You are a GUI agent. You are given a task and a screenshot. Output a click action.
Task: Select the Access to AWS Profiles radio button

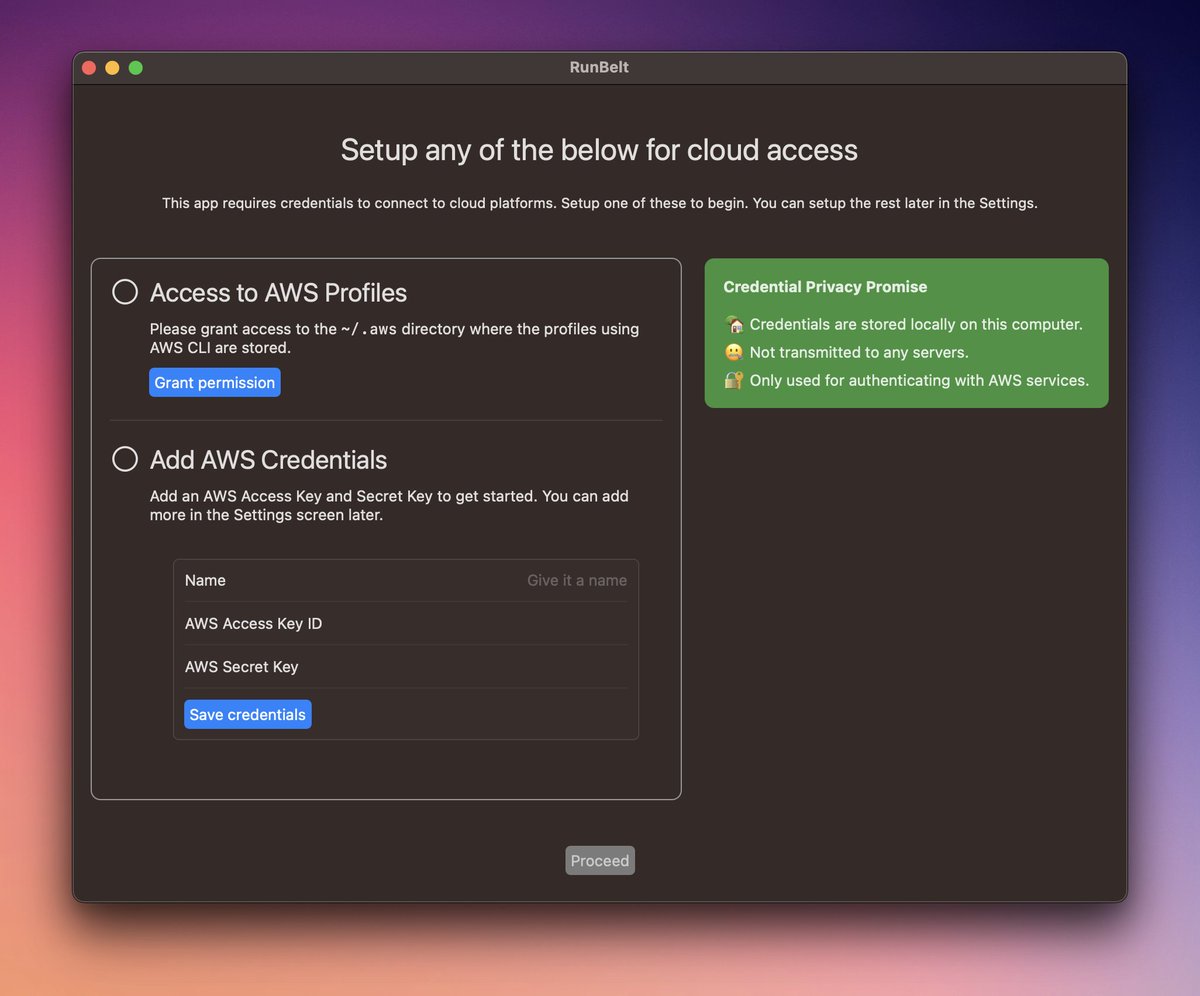(125, 292)
